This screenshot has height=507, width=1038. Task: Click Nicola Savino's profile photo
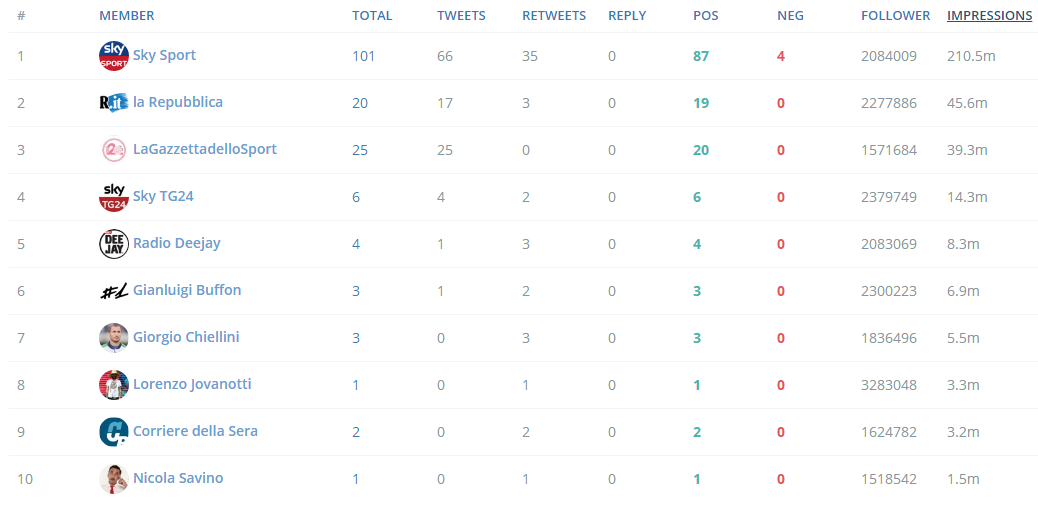coord(113,479)
